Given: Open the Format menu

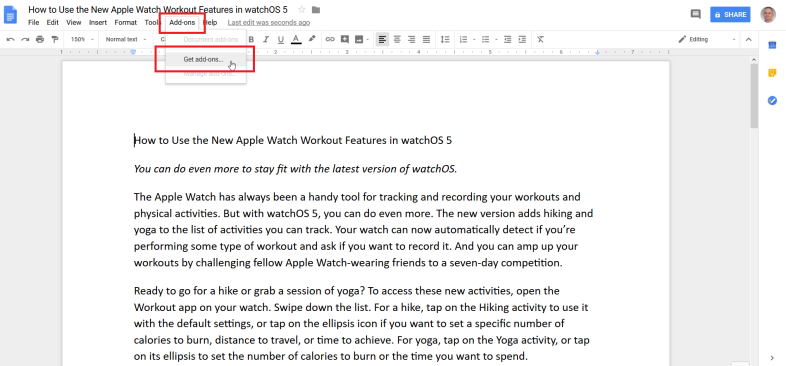Looking at the screenshot, I should click(125, 23).
